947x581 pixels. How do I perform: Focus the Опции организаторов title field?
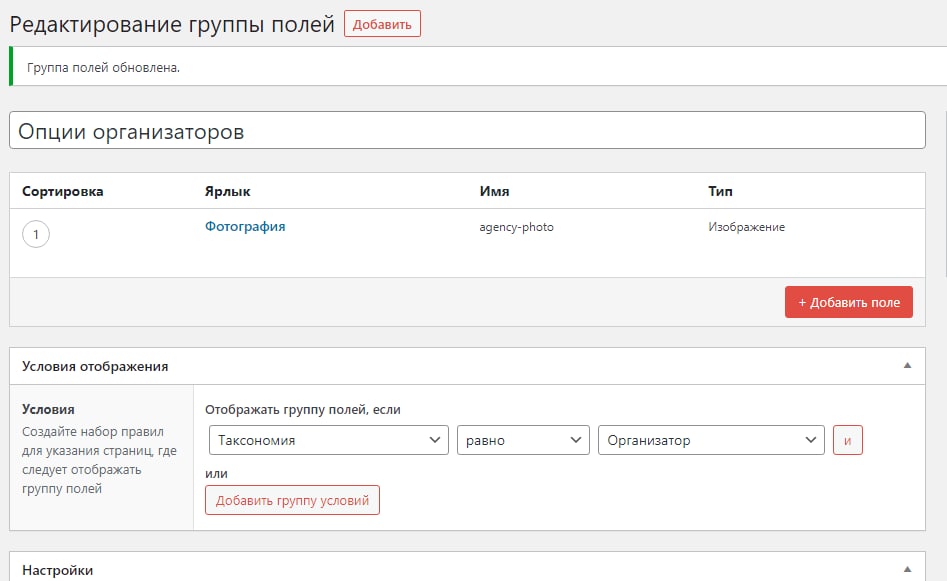coord(467,131)
